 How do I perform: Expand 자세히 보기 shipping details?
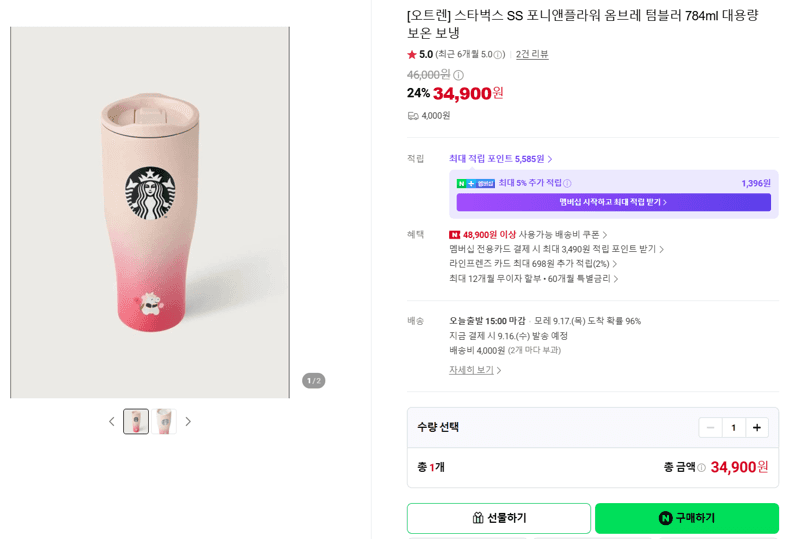coord(475,370)
